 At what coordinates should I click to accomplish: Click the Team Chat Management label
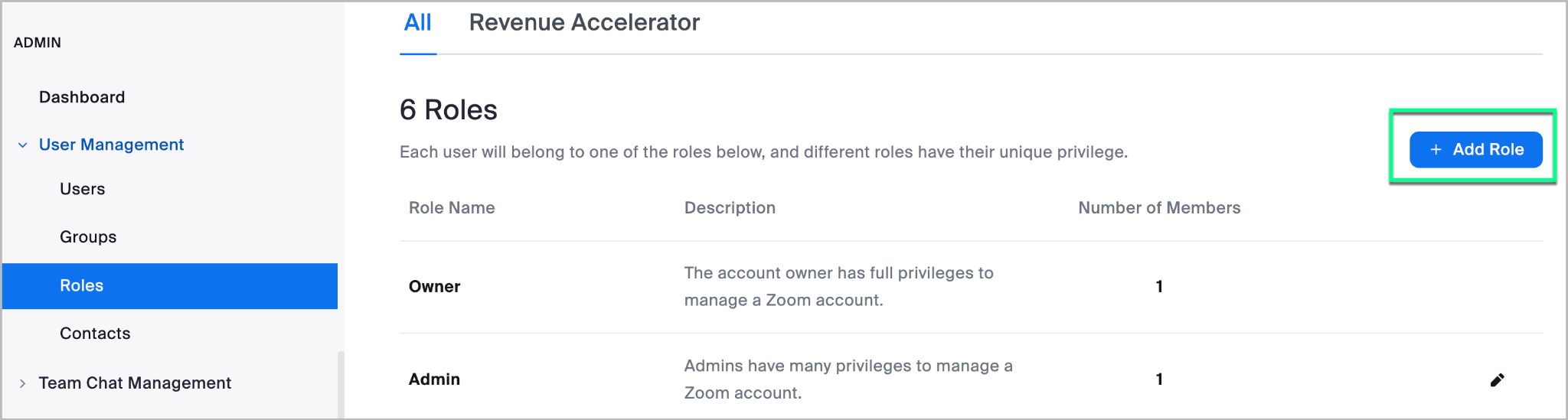pos(135,383)
